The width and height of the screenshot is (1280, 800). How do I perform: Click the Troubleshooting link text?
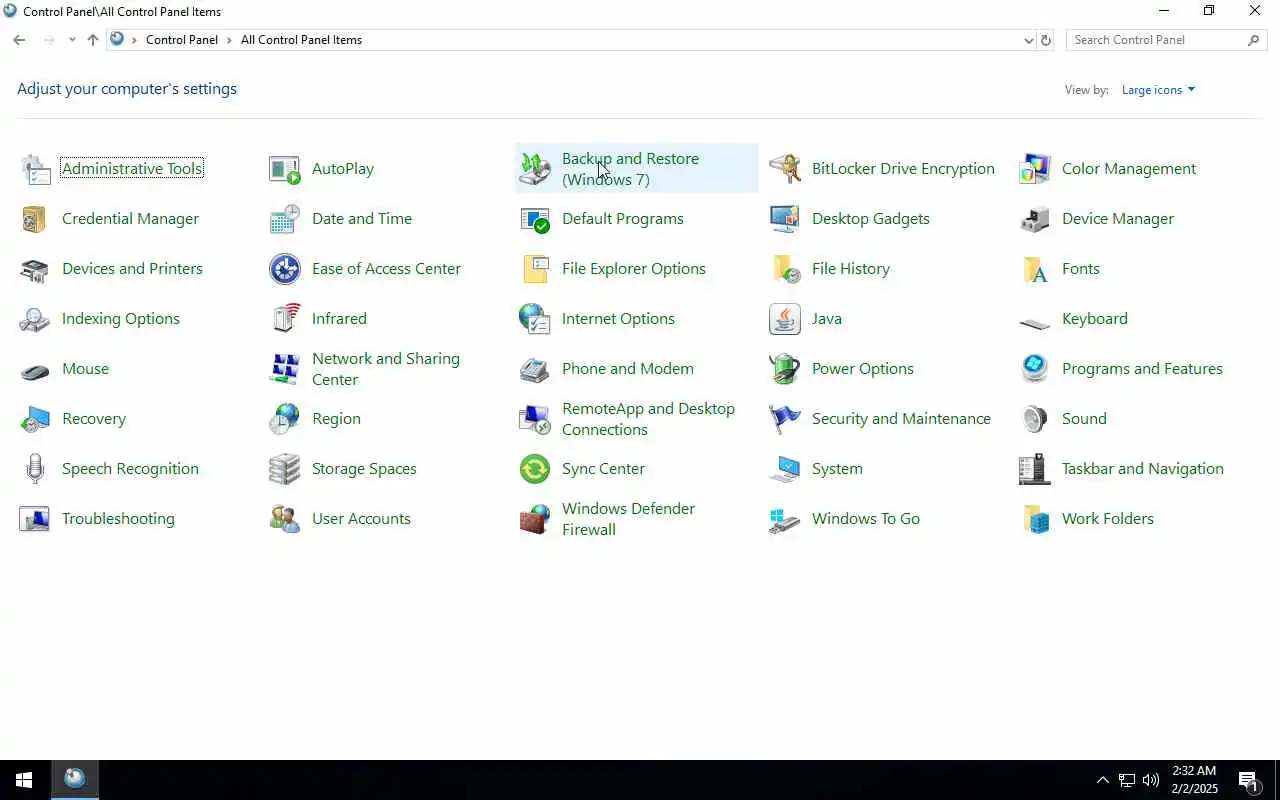point(118,519)
